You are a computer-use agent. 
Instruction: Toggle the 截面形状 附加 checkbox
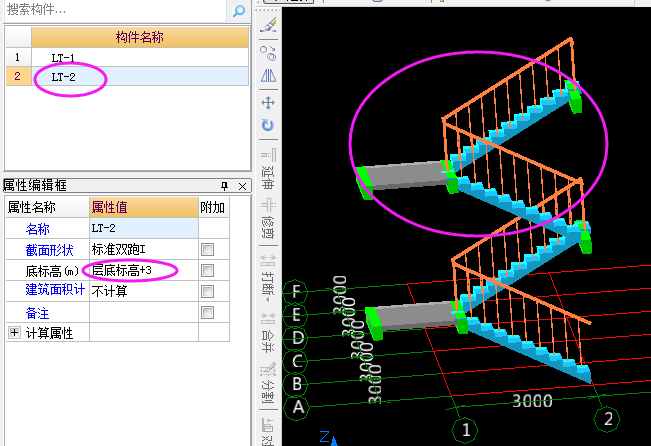[207, 250]
